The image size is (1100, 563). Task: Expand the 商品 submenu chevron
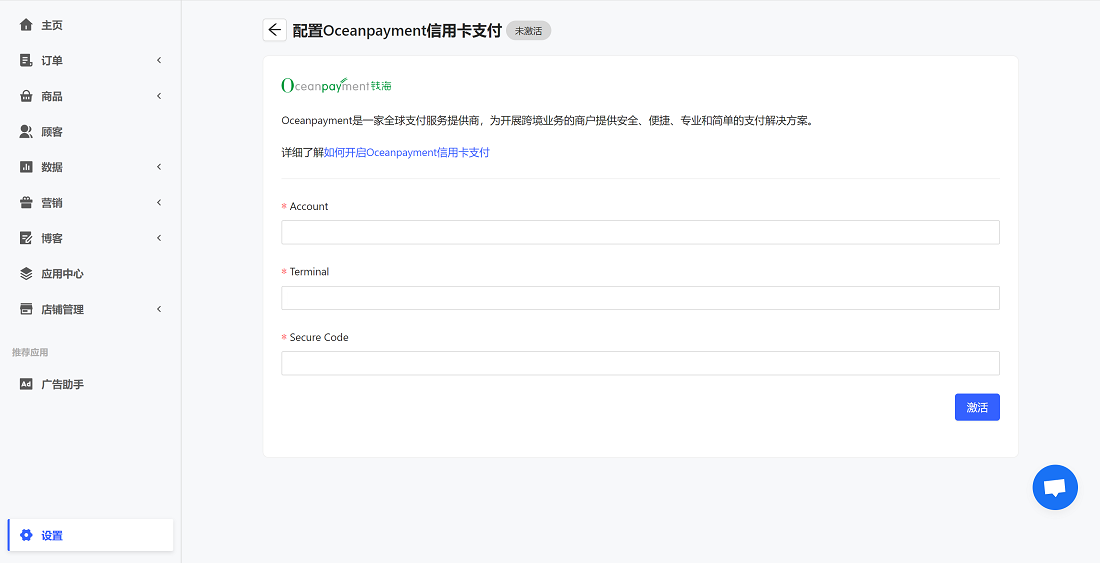tap(159, 96)
